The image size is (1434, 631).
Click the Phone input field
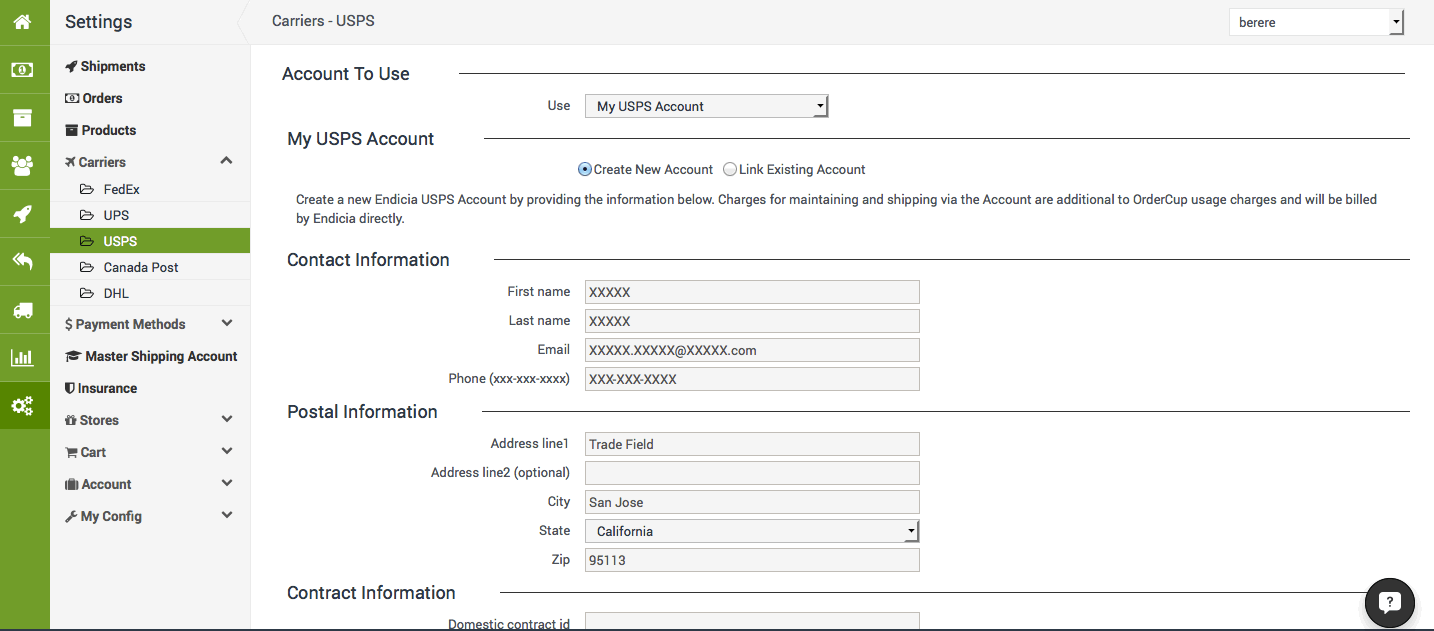[752, 379]
